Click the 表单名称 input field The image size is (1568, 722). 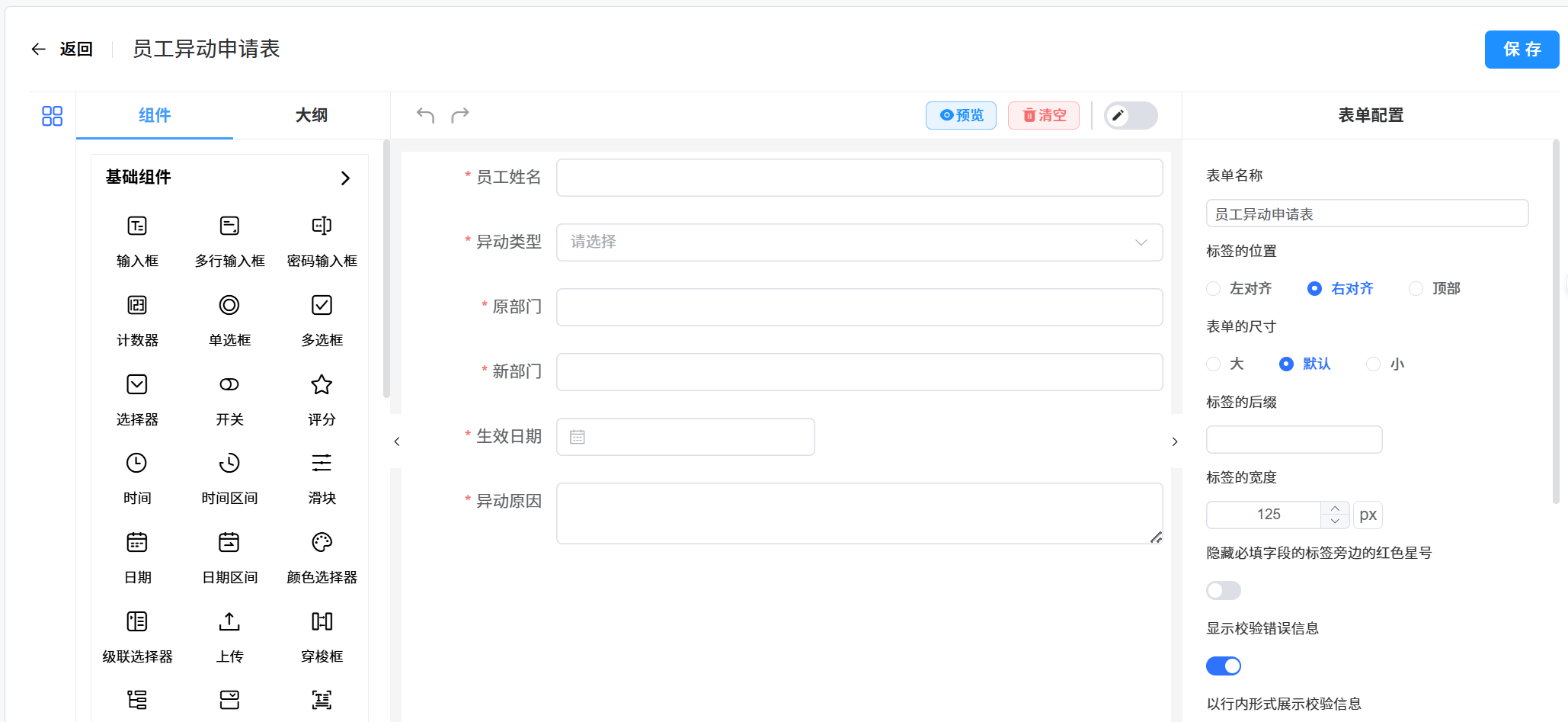1366,213
